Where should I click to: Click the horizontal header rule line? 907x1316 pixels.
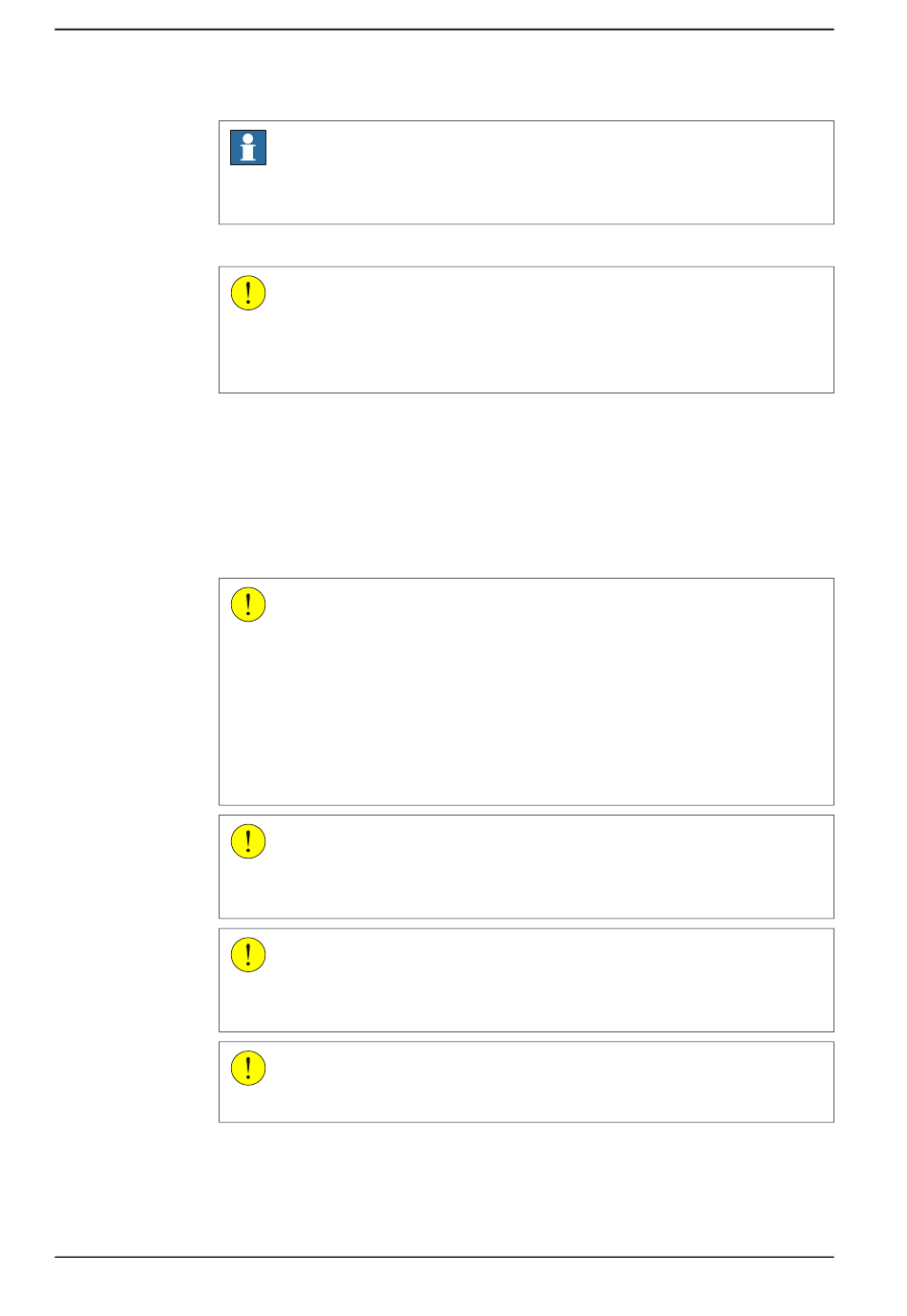[x=444, y=30]
